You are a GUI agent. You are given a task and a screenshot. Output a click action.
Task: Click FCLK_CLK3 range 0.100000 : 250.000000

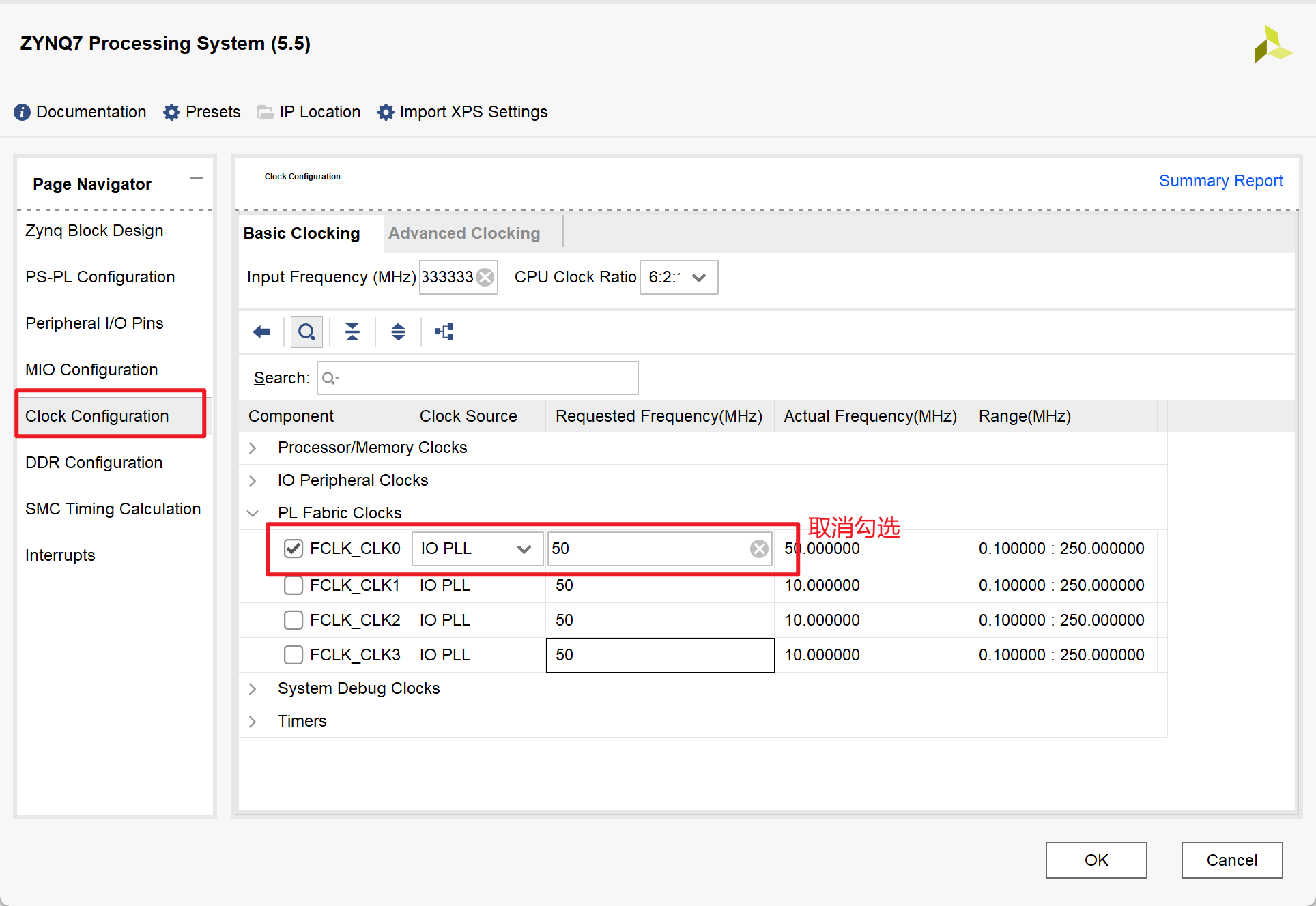[x=1061, y=655]
